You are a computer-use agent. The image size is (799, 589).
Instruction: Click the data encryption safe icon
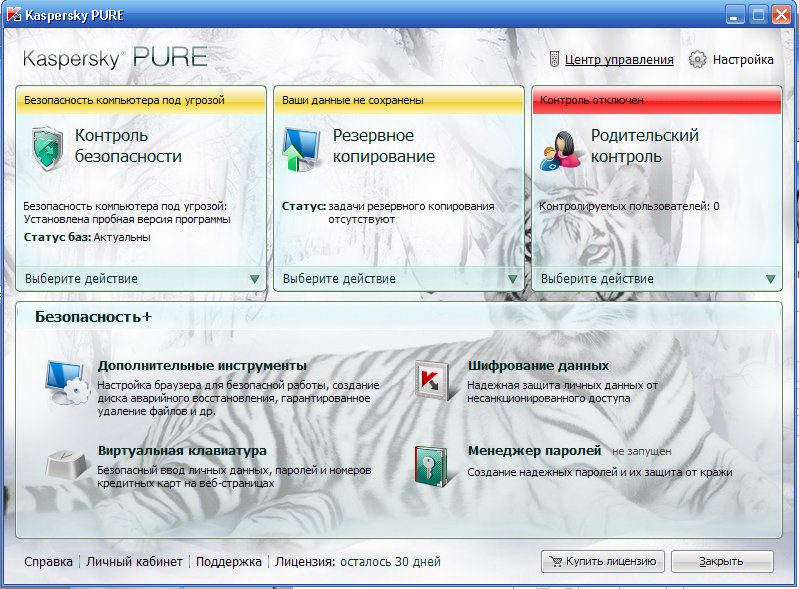(432, 381)
